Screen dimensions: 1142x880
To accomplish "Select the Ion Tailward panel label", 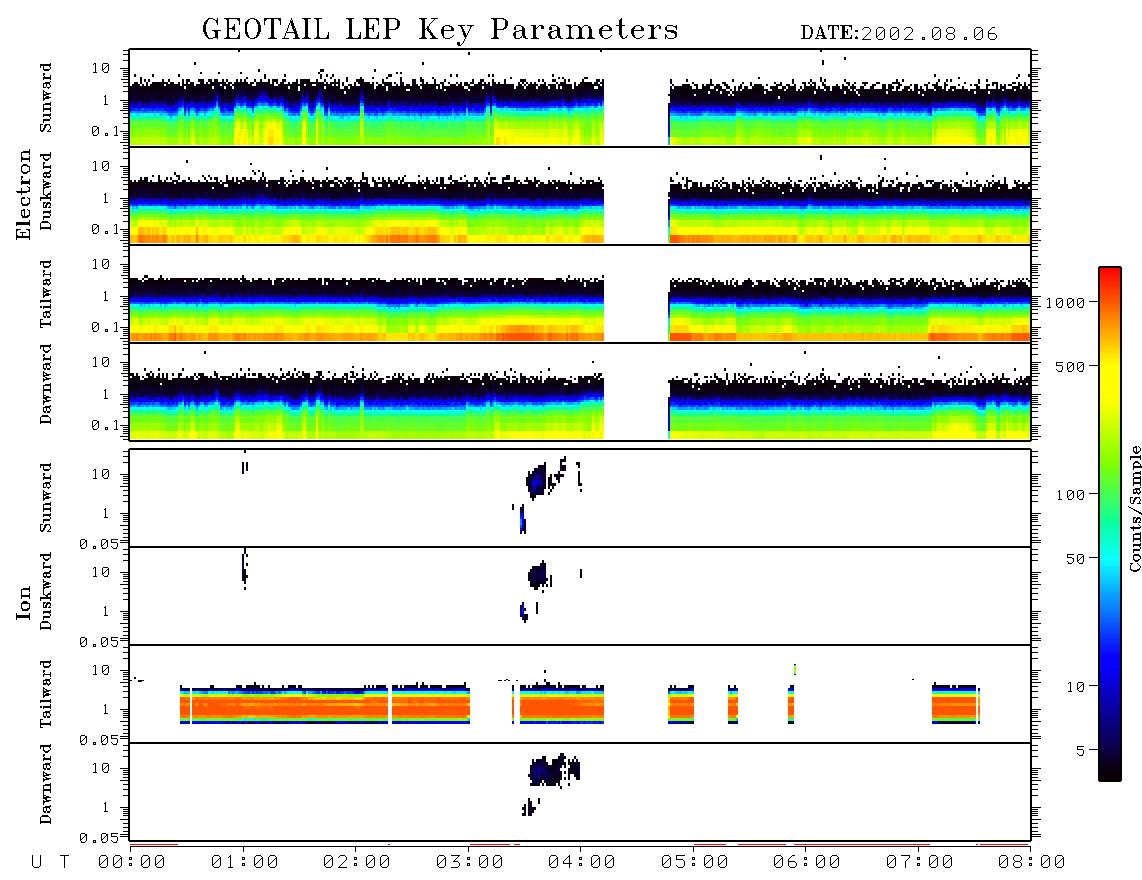I will pyautogui.click(x=45, y=694).
